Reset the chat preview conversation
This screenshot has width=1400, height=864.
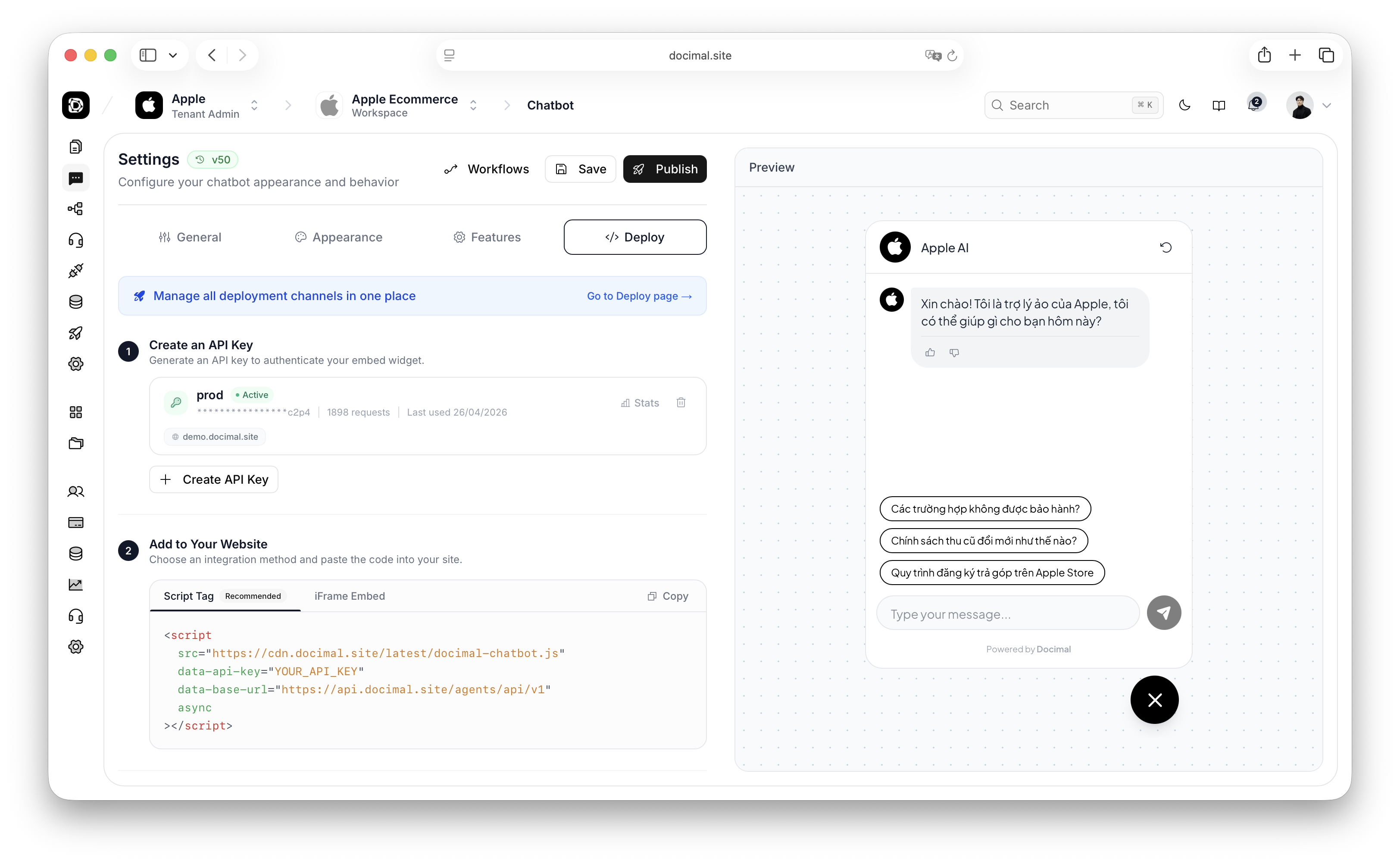point(1166,247)
